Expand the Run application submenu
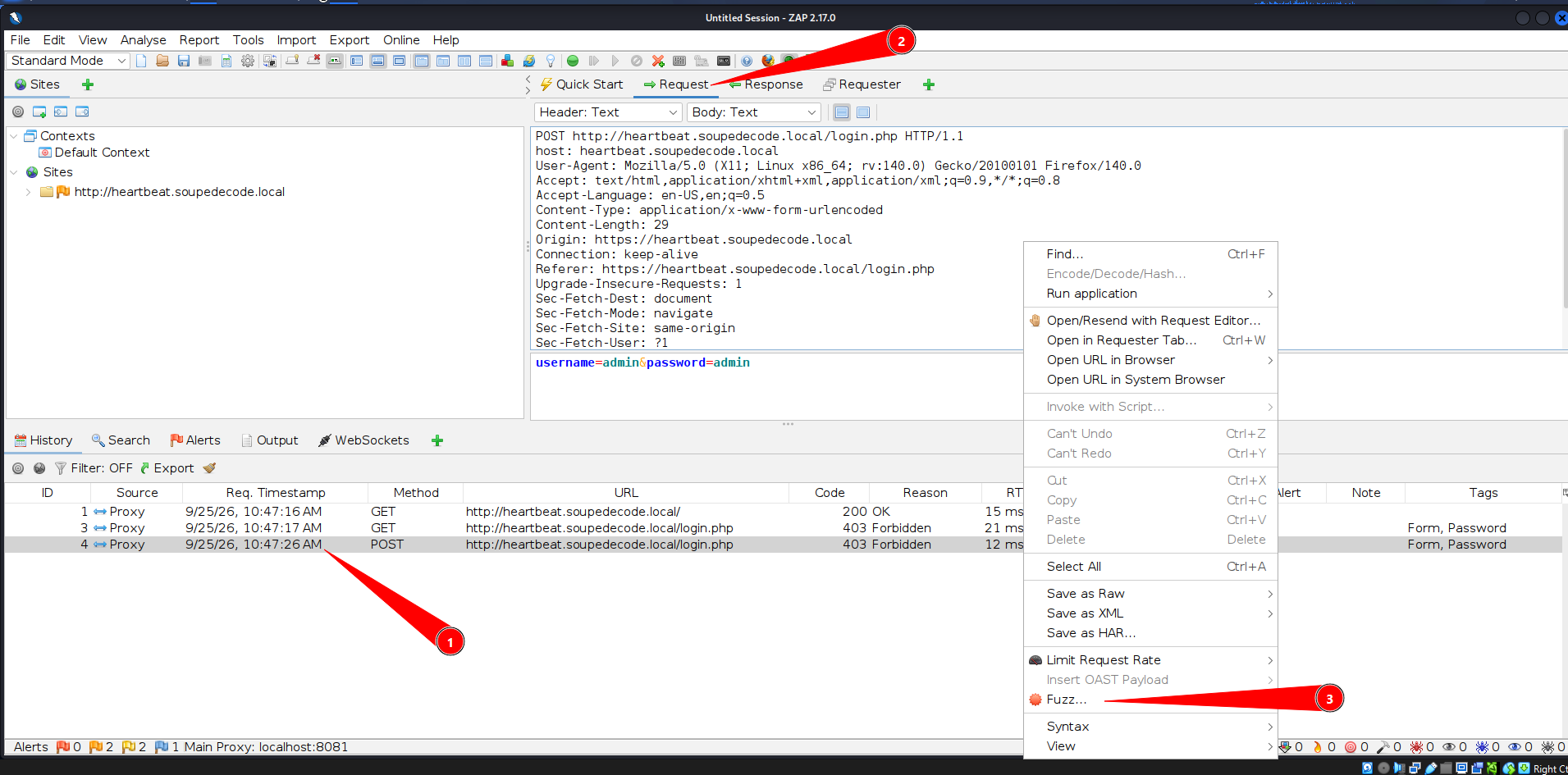Viewport: 1568px width, 775px height. coord(1150,294)
